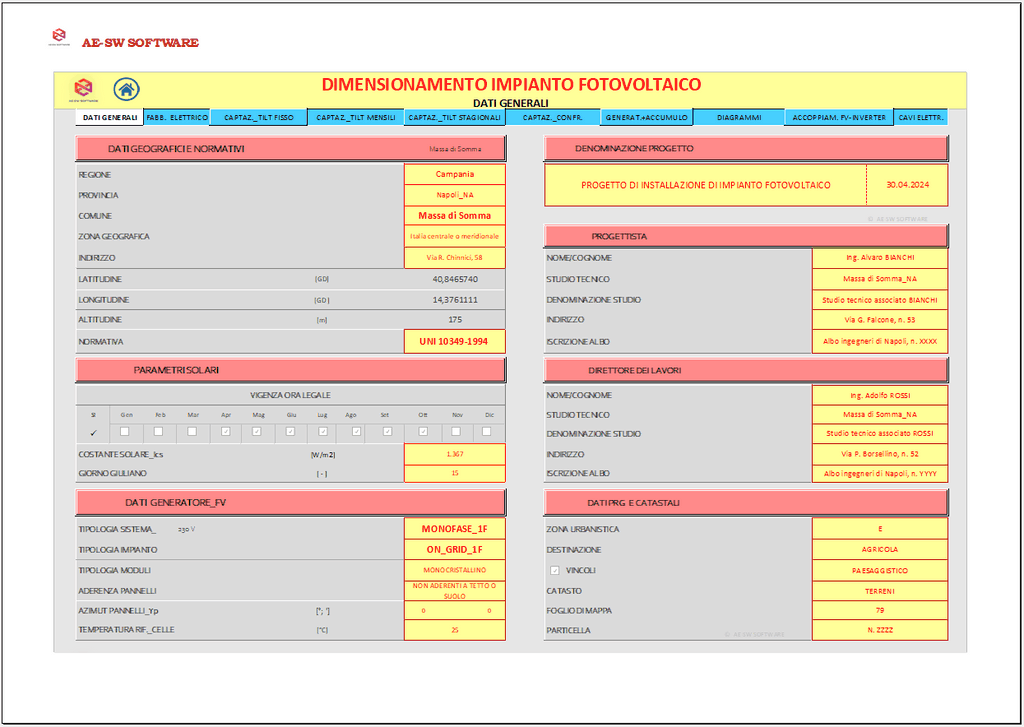
Task: Edit the Foglio di Mappa field
Action: point(880,610)
